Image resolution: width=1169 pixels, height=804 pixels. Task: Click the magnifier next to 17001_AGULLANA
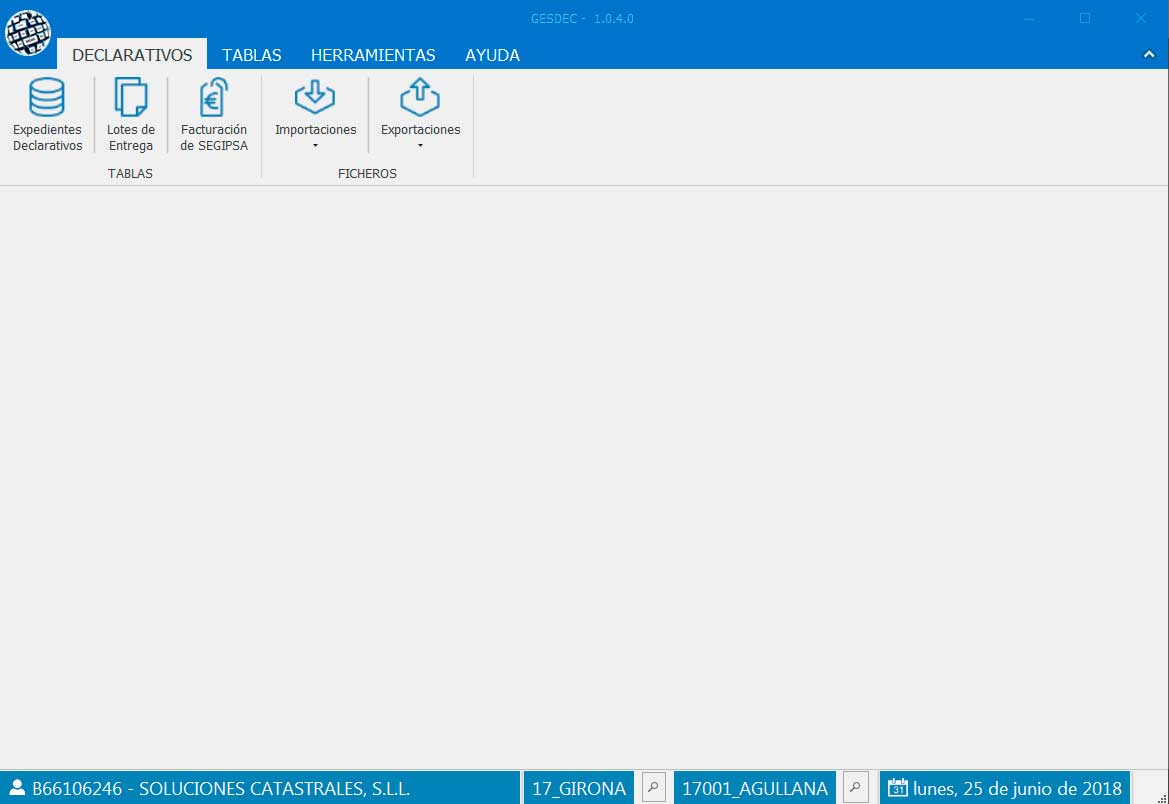pyautogui.click(x=855, y=788)
